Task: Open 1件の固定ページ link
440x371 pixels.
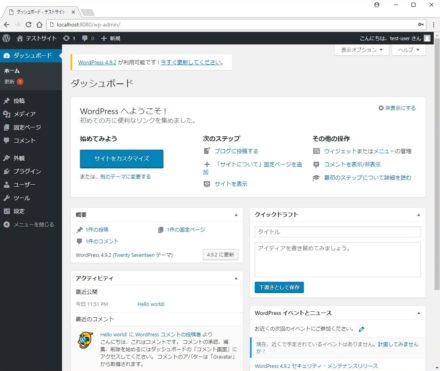Action: (x=186, y=230)
